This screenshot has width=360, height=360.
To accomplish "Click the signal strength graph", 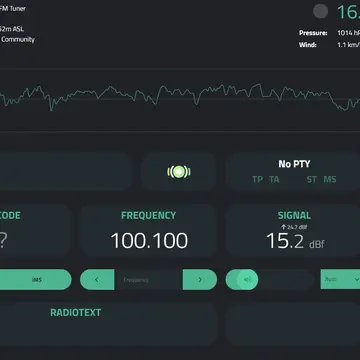I will pyautogui.click(x=180, y=99).
